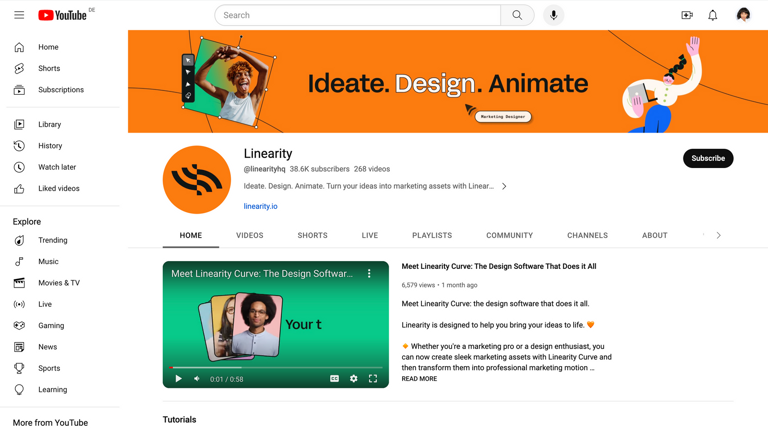The image size is (768, 434).
Task: Open the hamburger guide menu
Action: tap(19, 15)
